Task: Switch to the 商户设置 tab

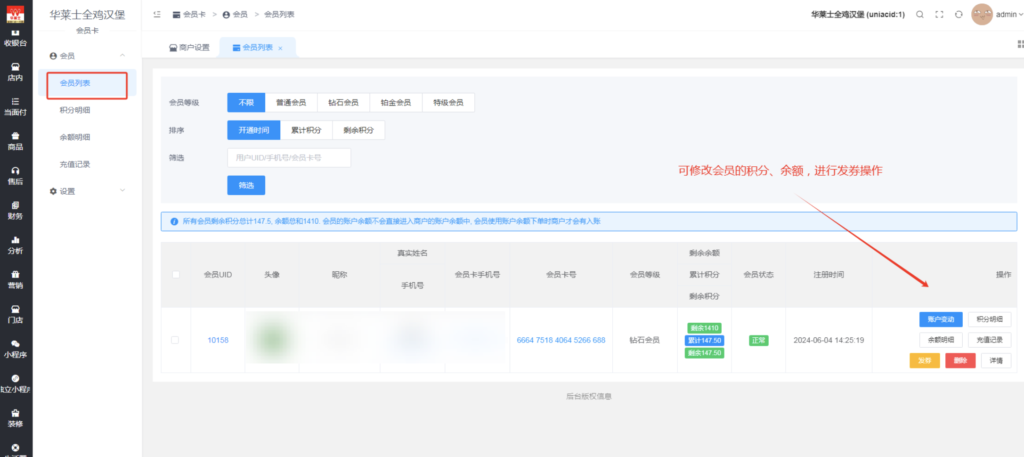Action: click(189, 48)
